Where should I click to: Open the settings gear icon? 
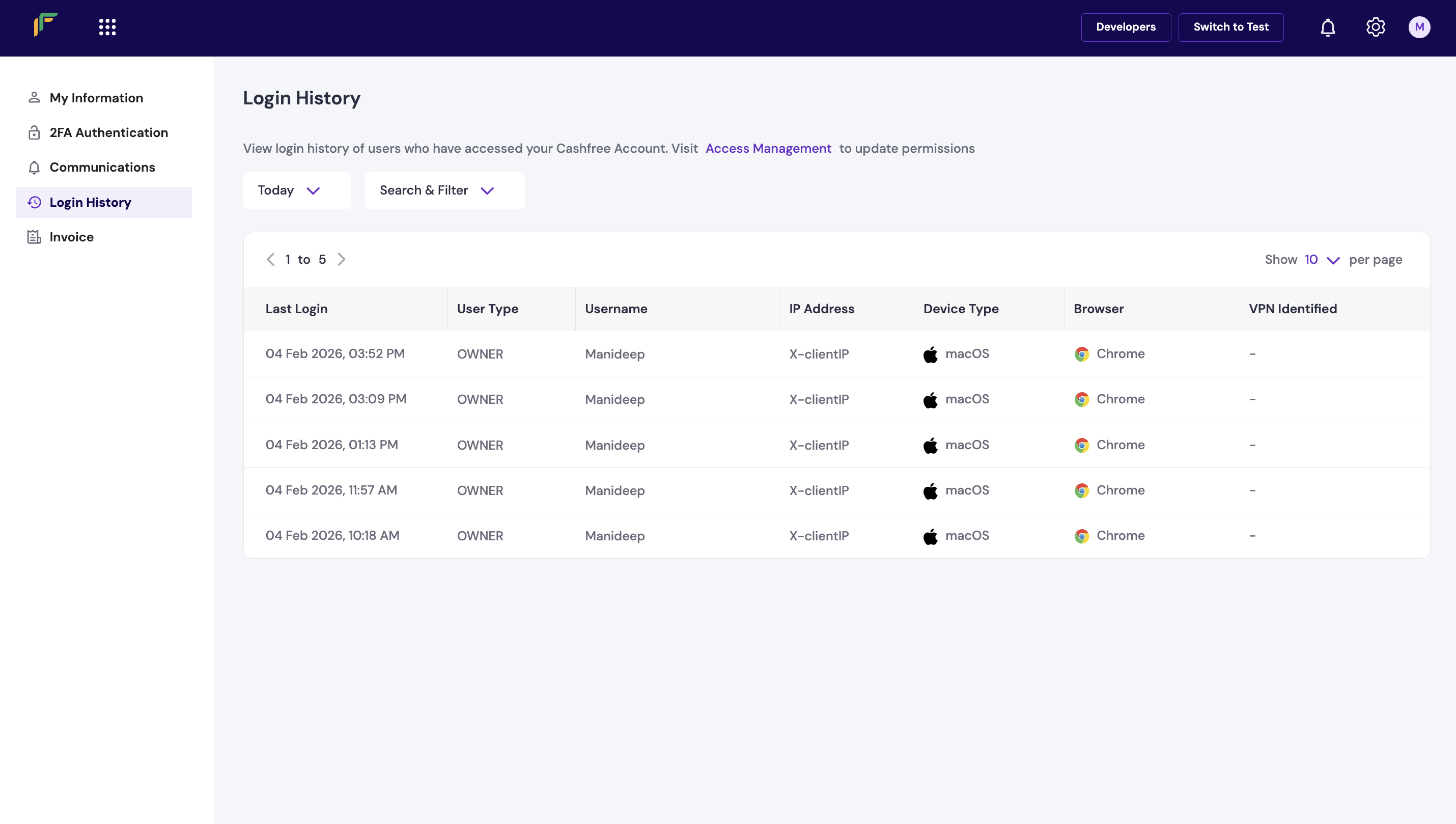(1376, 26)
